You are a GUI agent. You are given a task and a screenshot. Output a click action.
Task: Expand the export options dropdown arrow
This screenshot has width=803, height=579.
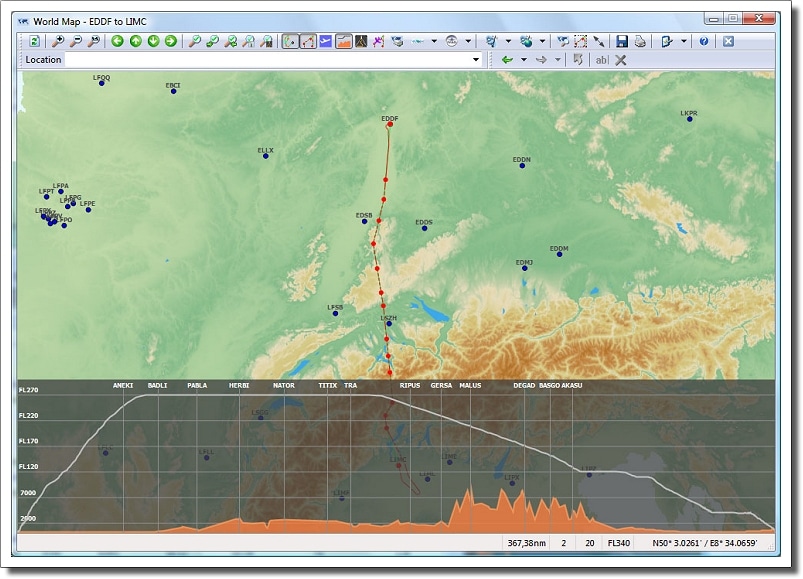(x=684, y=41)
